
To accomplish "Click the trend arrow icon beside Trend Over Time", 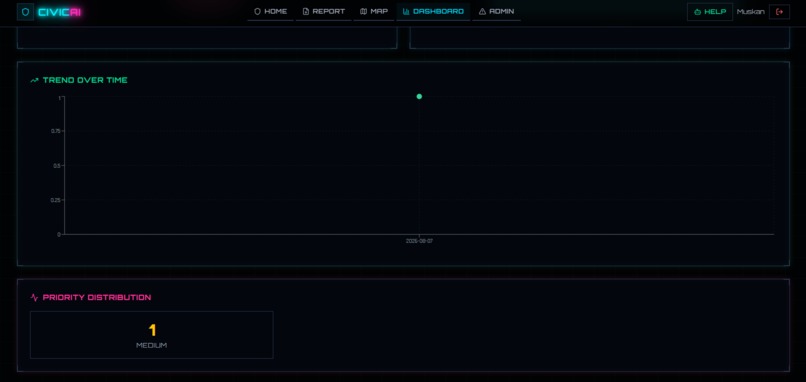I will (x=34, y=80).
